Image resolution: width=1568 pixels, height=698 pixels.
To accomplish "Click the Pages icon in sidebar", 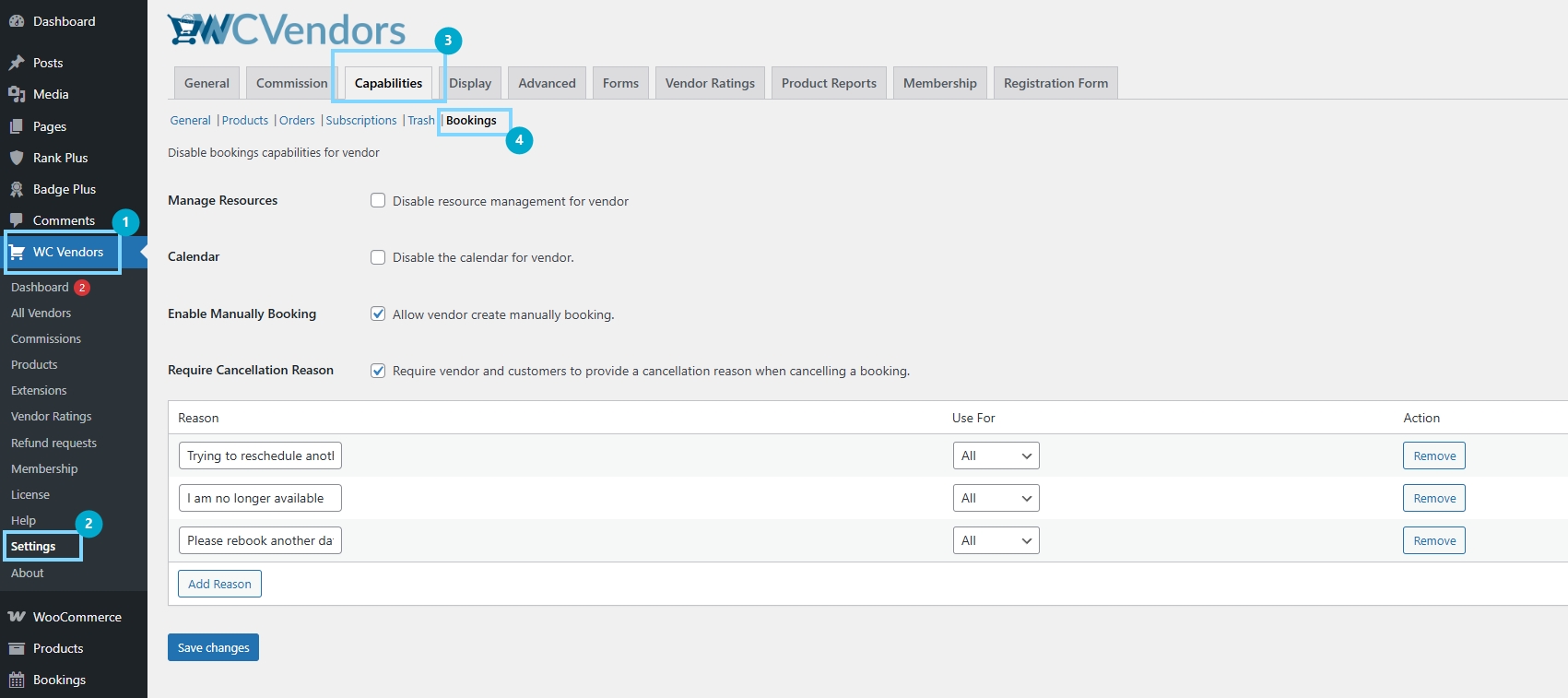I will pos(17,126).
